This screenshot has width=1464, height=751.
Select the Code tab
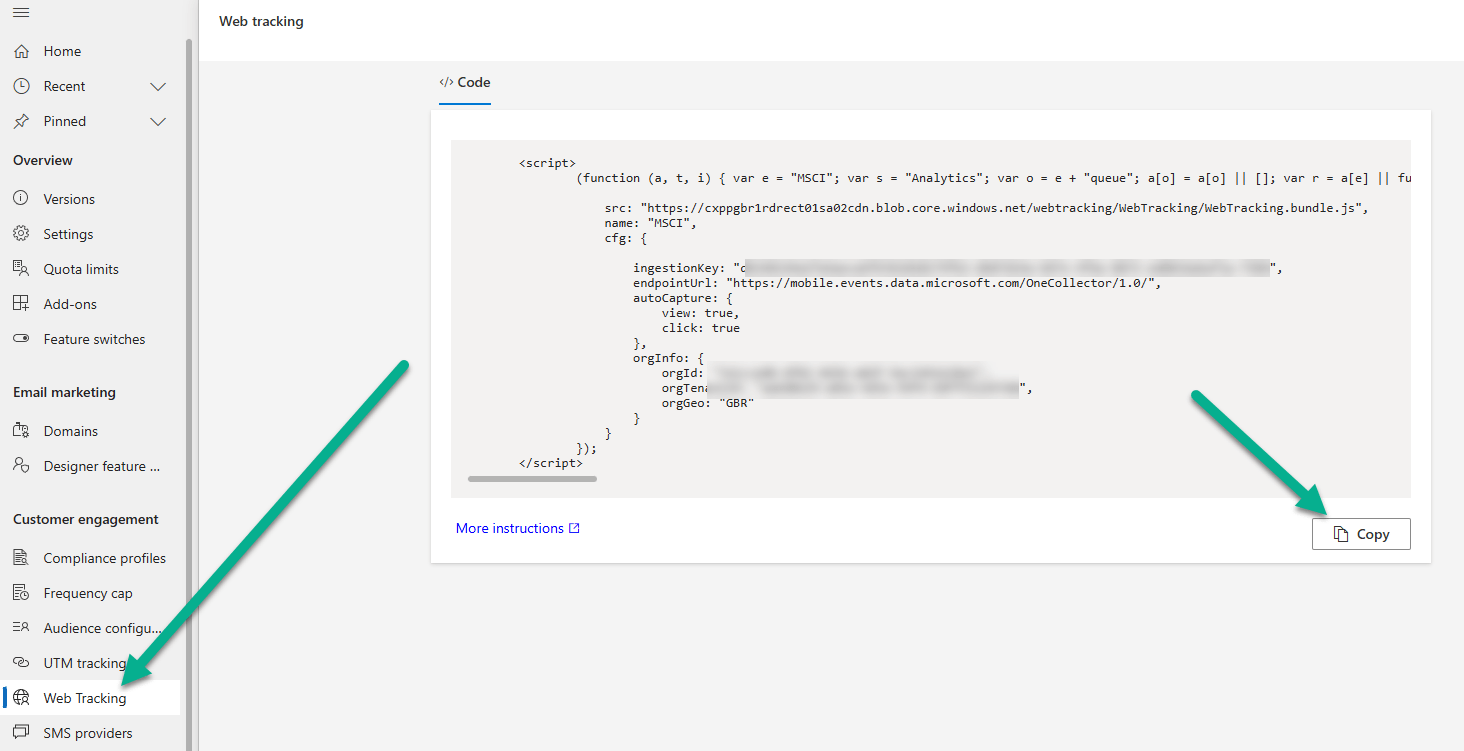pos(465,82)
